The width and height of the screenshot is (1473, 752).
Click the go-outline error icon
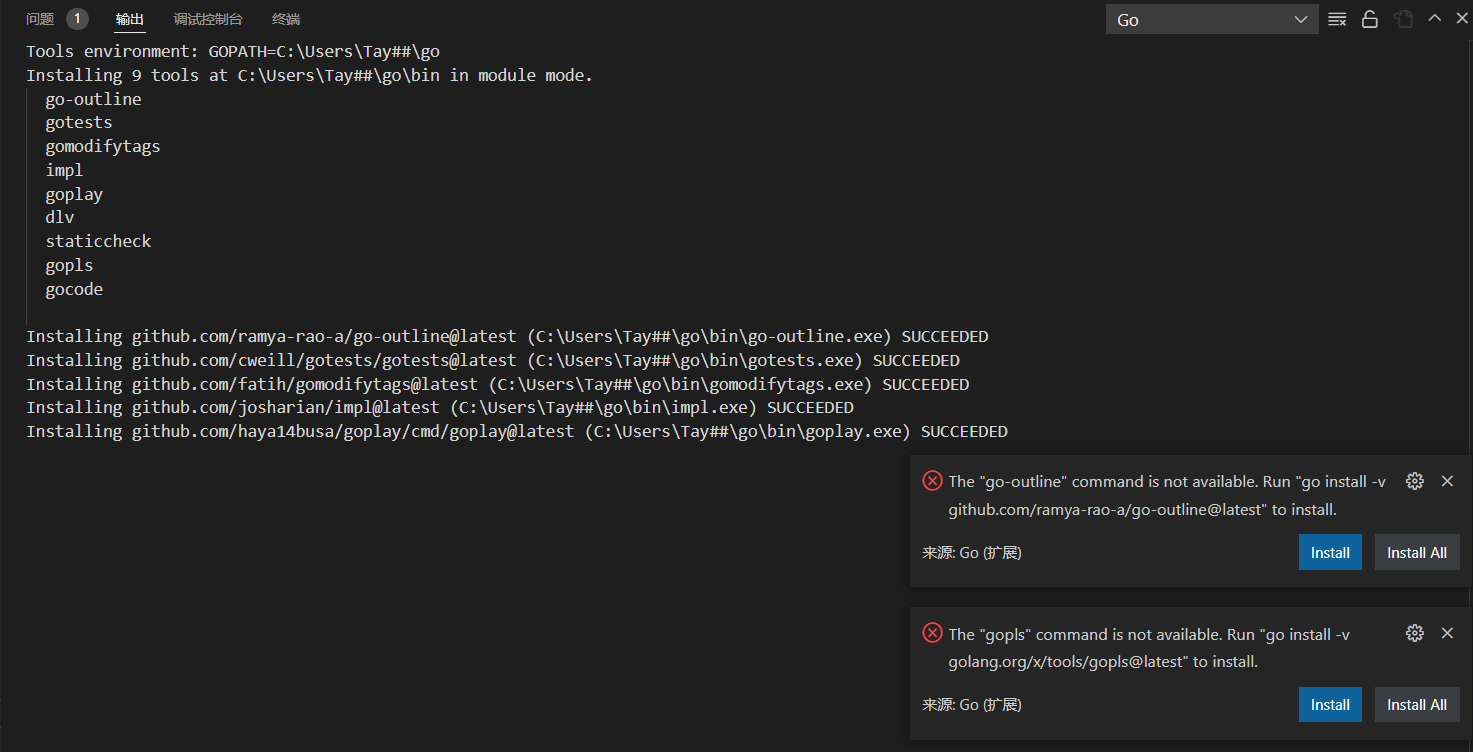coord(932,481)
